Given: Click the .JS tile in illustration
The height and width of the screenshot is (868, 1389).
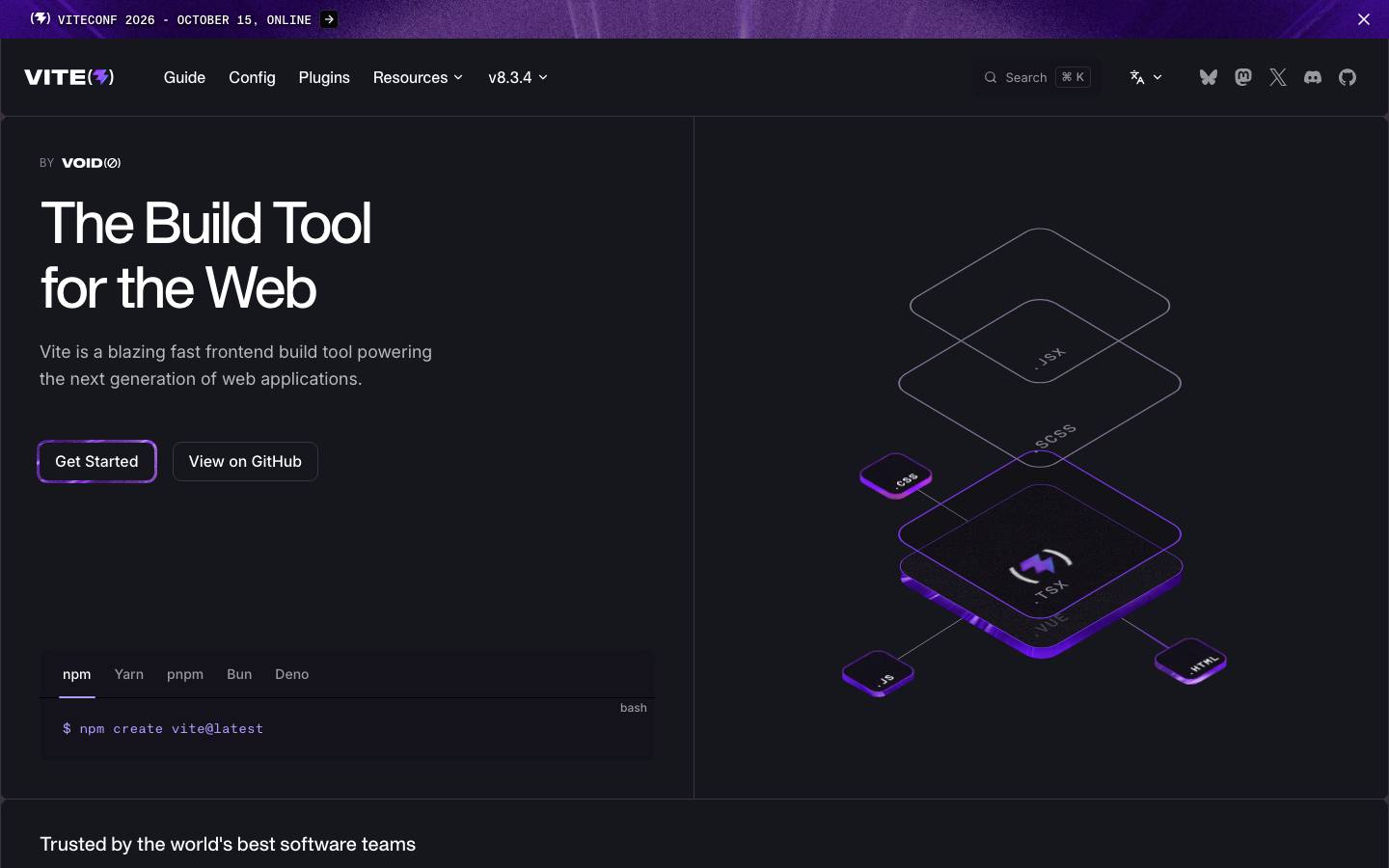Looking at the screenshot, I should click(x=878, y=674).
